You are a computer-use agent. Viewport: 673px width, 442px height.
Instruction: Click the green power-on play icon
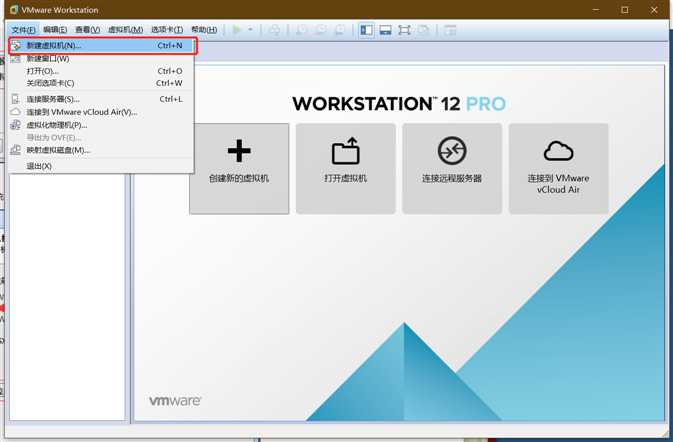(x=236, y=30)
